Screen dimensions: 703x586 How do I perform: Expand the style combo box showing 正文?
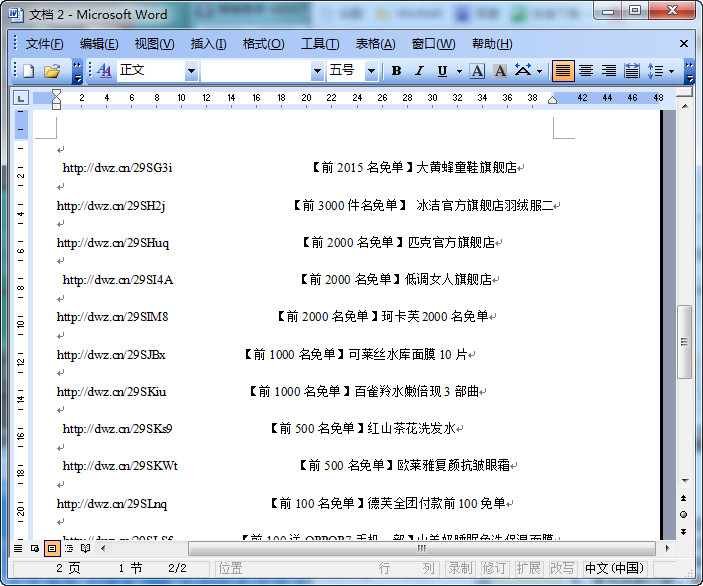[191, 71]
